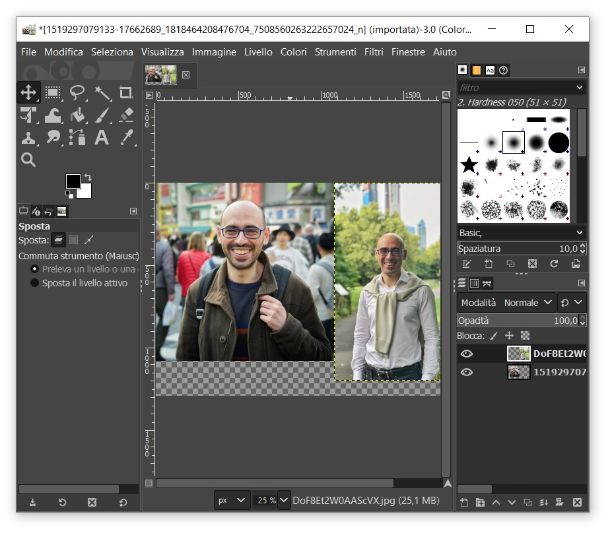The width and height of the screenshot is (610, 533).
Task: Edit the selected brush
Action: coord(466,264)
